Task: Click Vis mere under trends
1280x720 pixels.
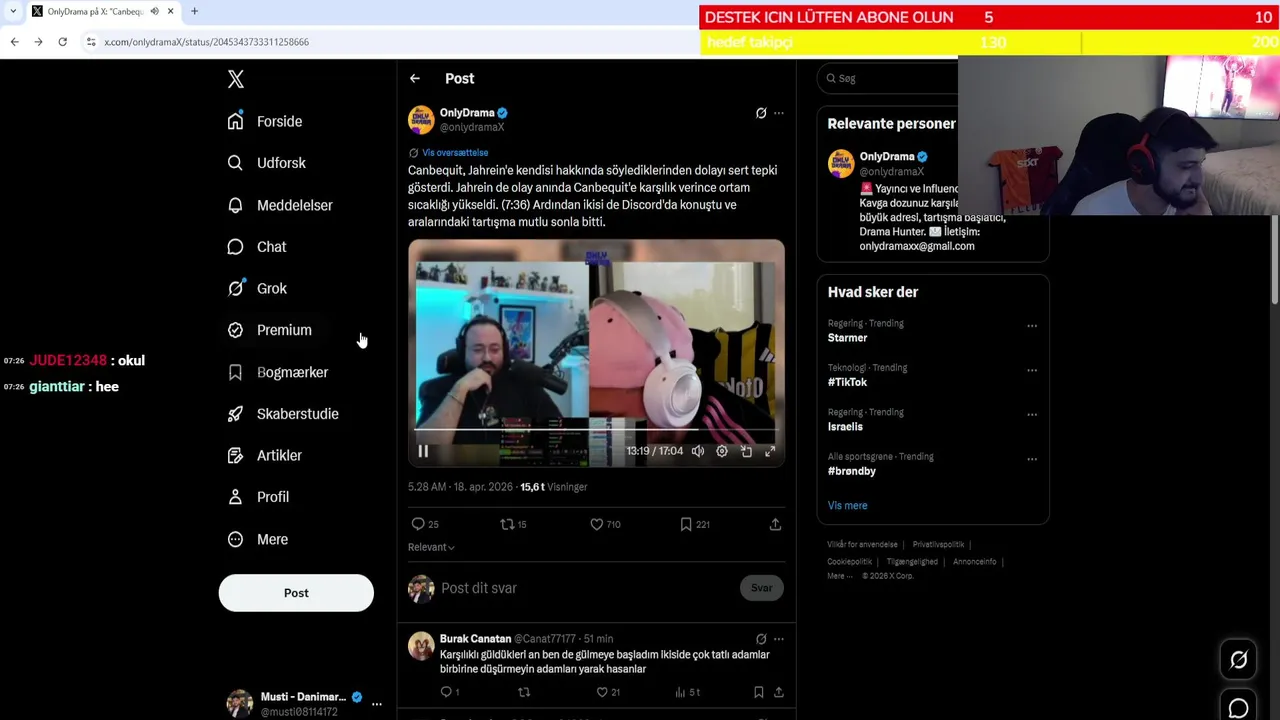Action: (x=847, y=506)
